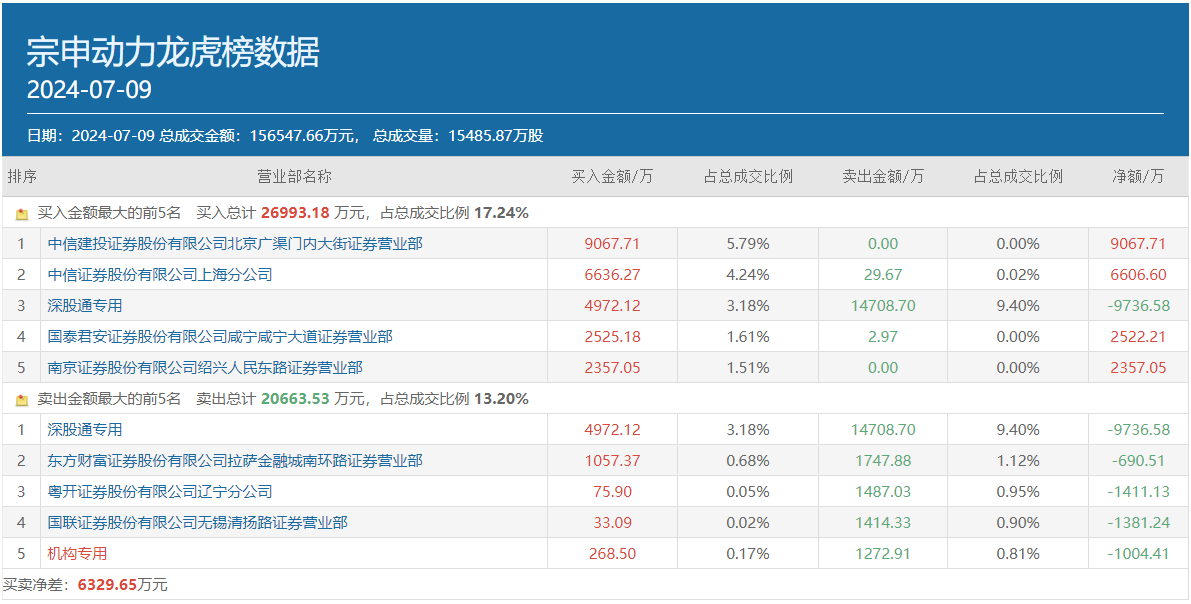Viewport: 1191px width, 604px height.
Task: Click the 卖出金额/万 column header
Action: pyautogui.click(x=883, y=177)
